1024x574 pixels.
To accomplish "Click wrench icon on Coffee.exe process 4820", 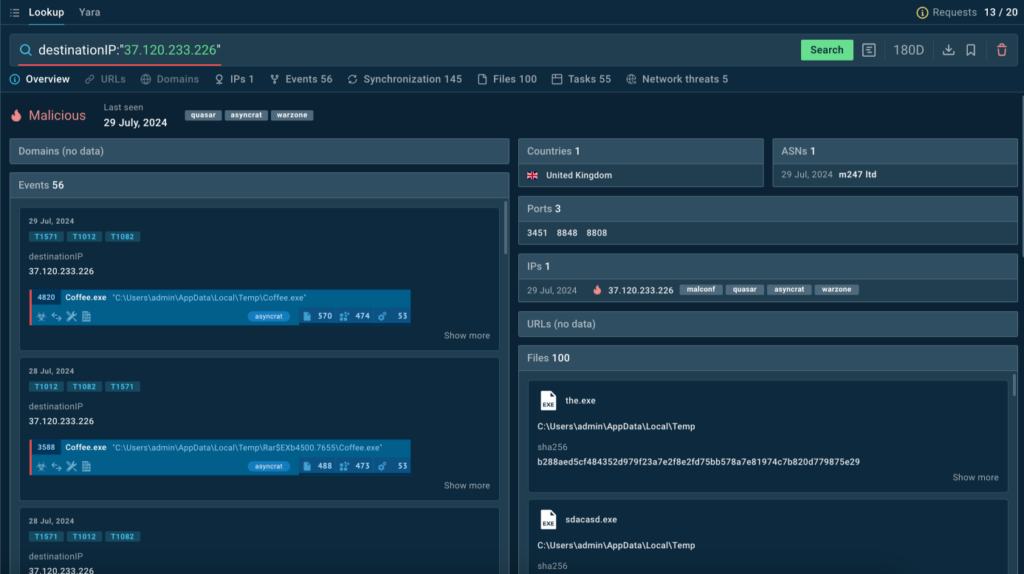I will (x=71, y=316).
